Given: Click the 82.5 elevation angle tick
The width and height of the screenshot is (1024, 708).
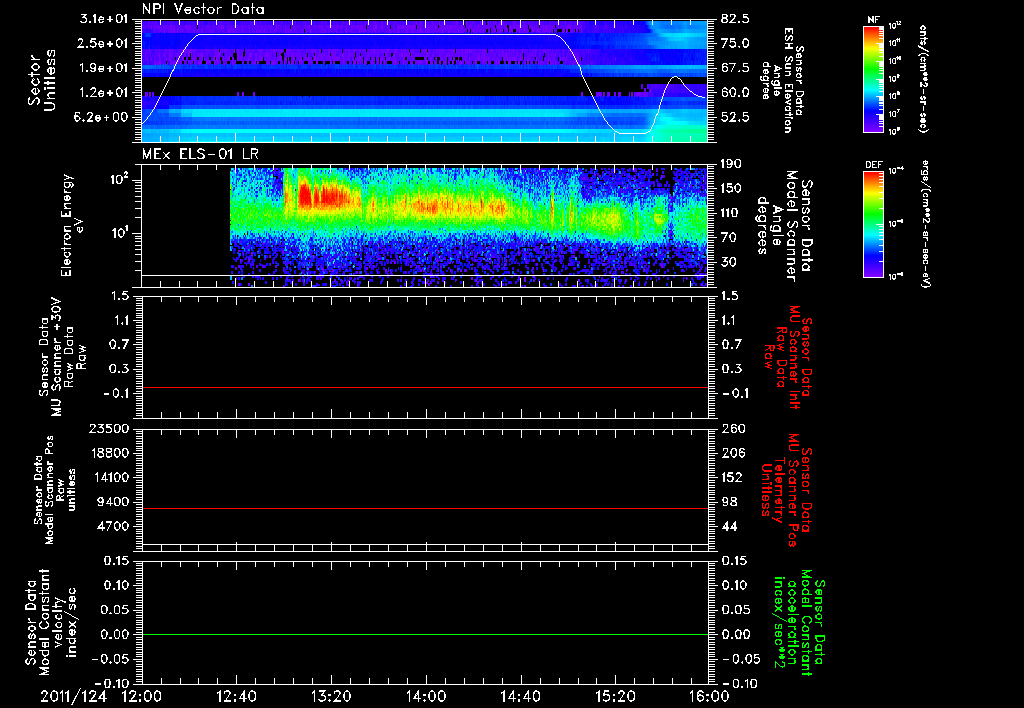Looking at the screenshot, I should click(735, 19).
